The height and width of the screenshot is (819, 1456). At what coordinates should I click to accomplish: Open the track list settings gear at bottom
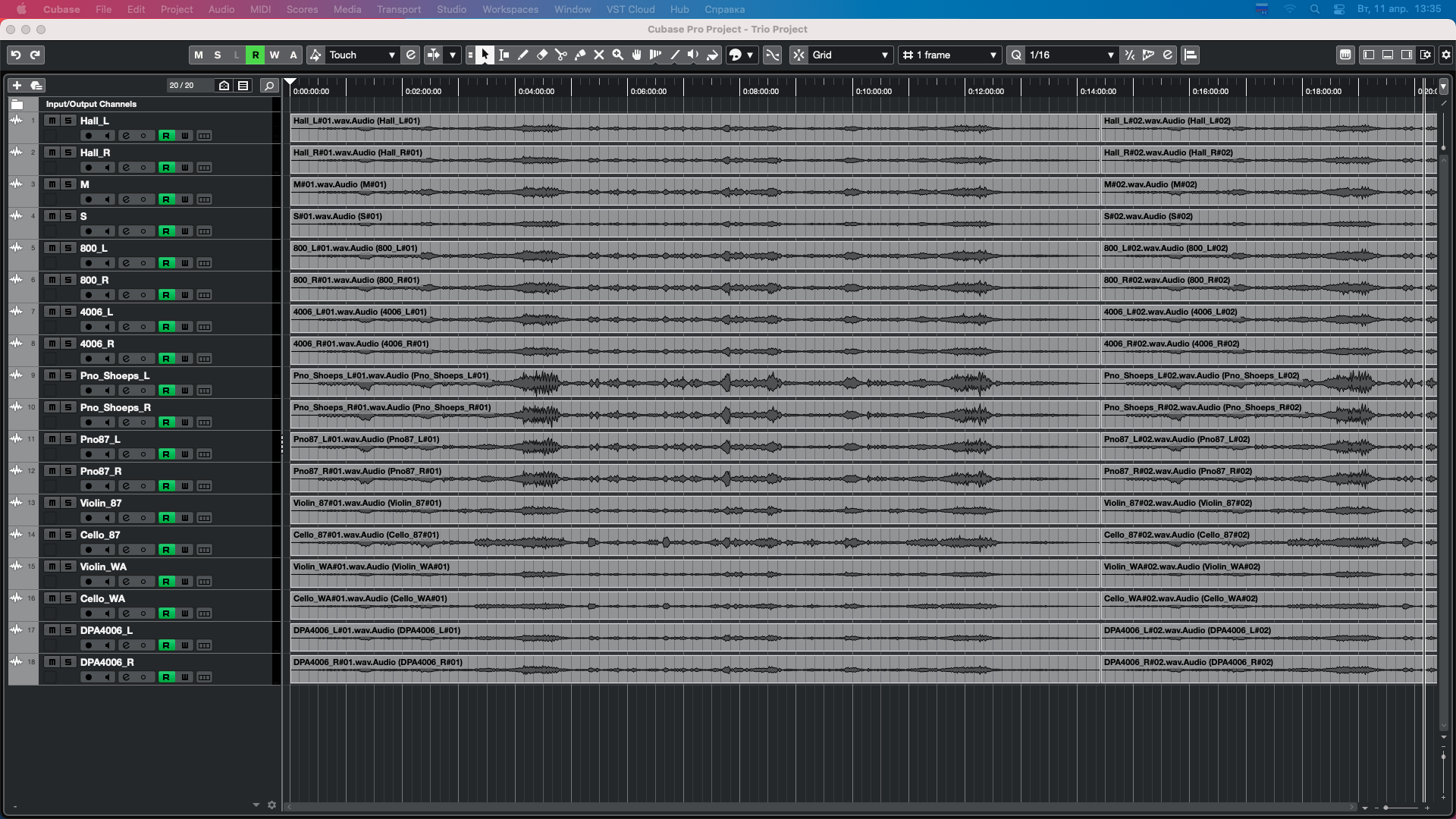(271, 805)
